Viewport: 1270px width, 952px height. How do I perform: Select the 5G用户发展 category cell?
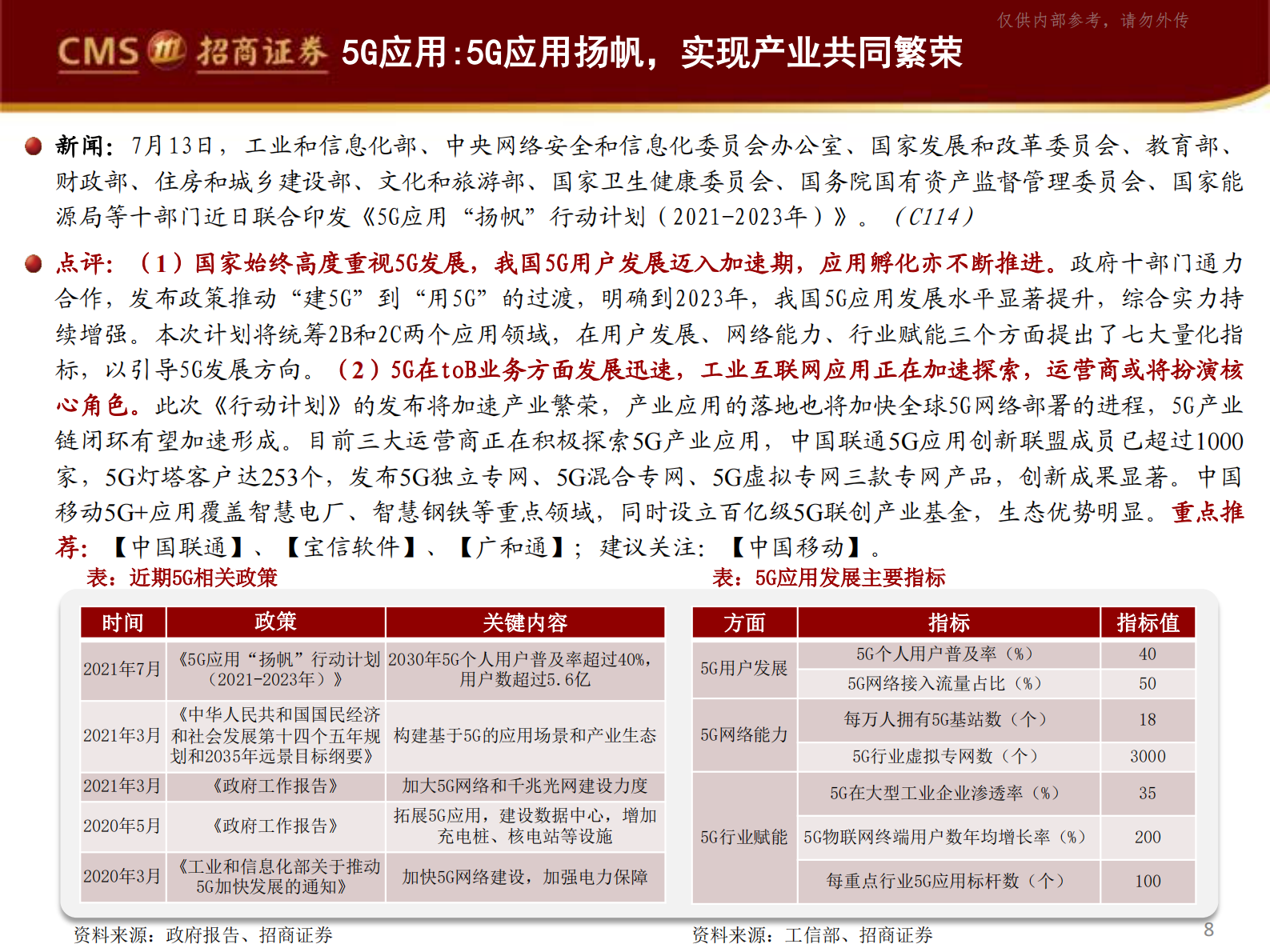pyautogui.click(x=744, y=669)
